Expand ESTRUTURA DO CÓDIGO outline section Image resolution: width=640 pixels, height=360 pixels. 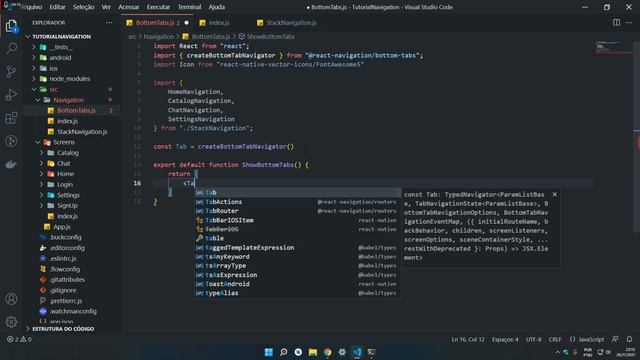tap(63, 329)
